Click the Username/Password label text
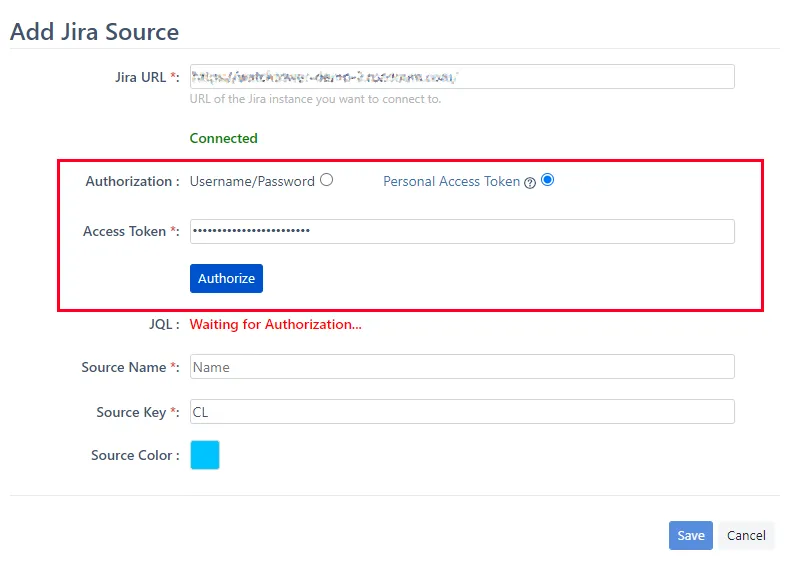Image resolution: width=794 pixels, height=561 pixels. [x=252, y=181]
